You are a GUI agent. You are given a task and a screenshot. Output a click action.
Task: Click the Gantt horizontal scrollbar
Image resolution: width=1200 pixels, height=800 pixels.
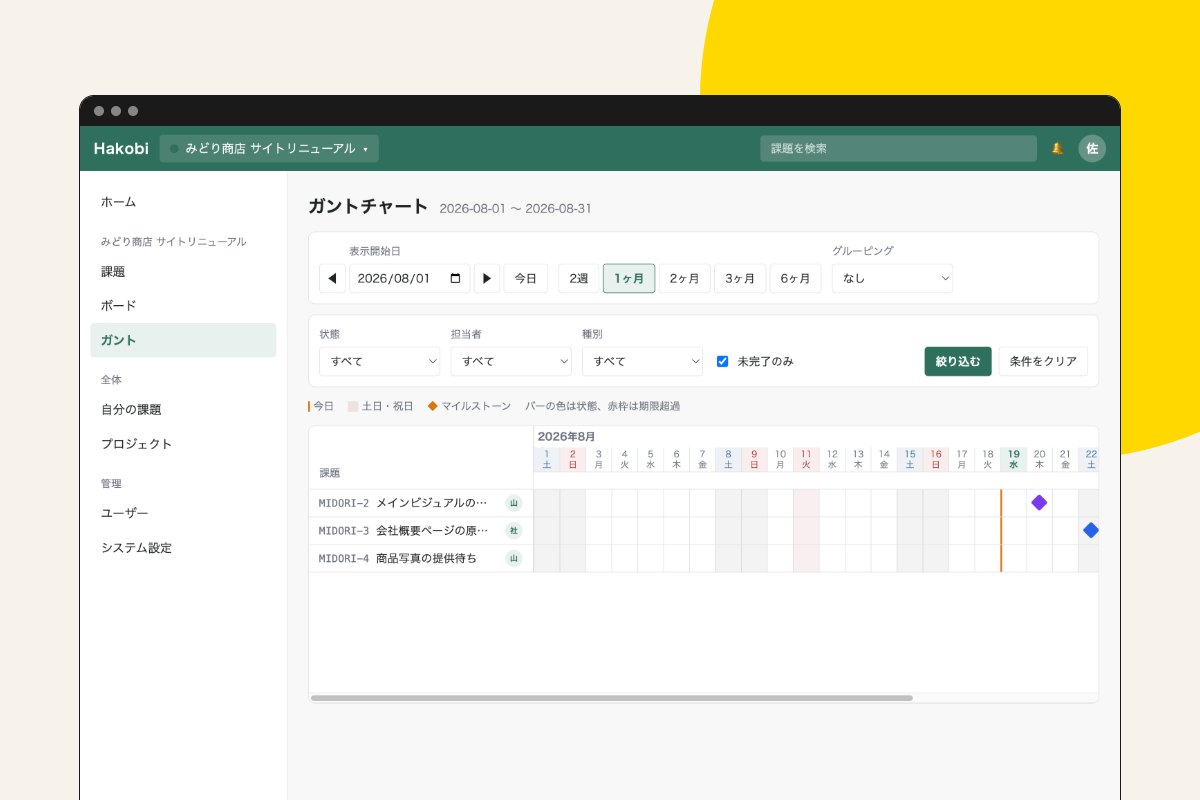612,698
